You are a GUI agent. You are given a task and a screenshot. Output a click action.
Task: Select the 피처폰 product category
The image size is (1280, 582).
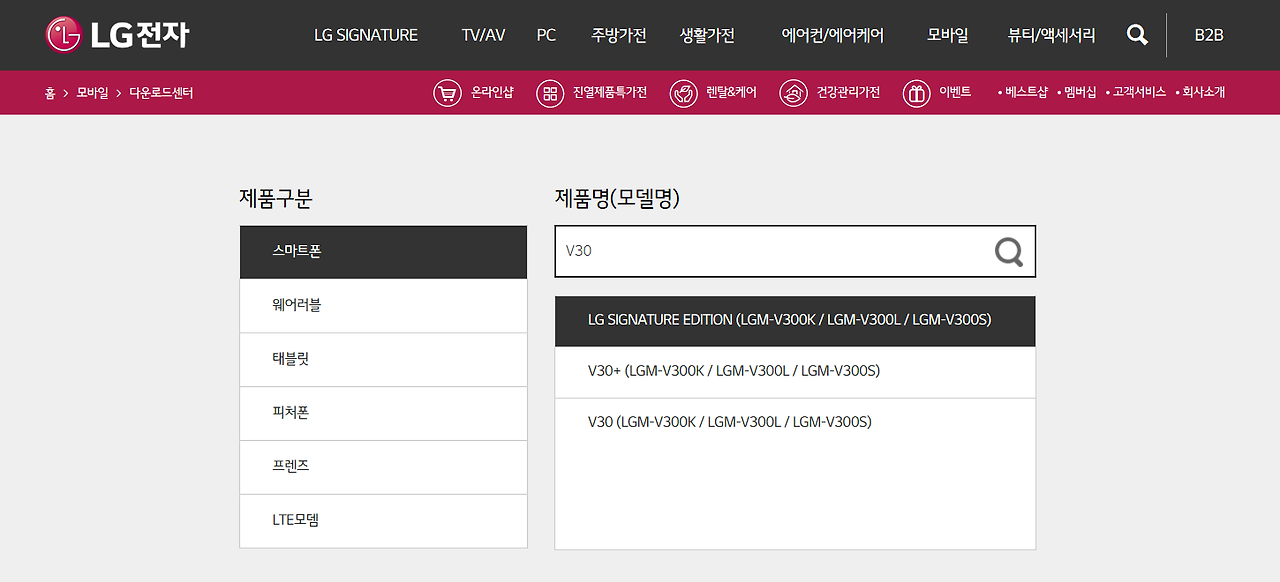pos(383,413)
